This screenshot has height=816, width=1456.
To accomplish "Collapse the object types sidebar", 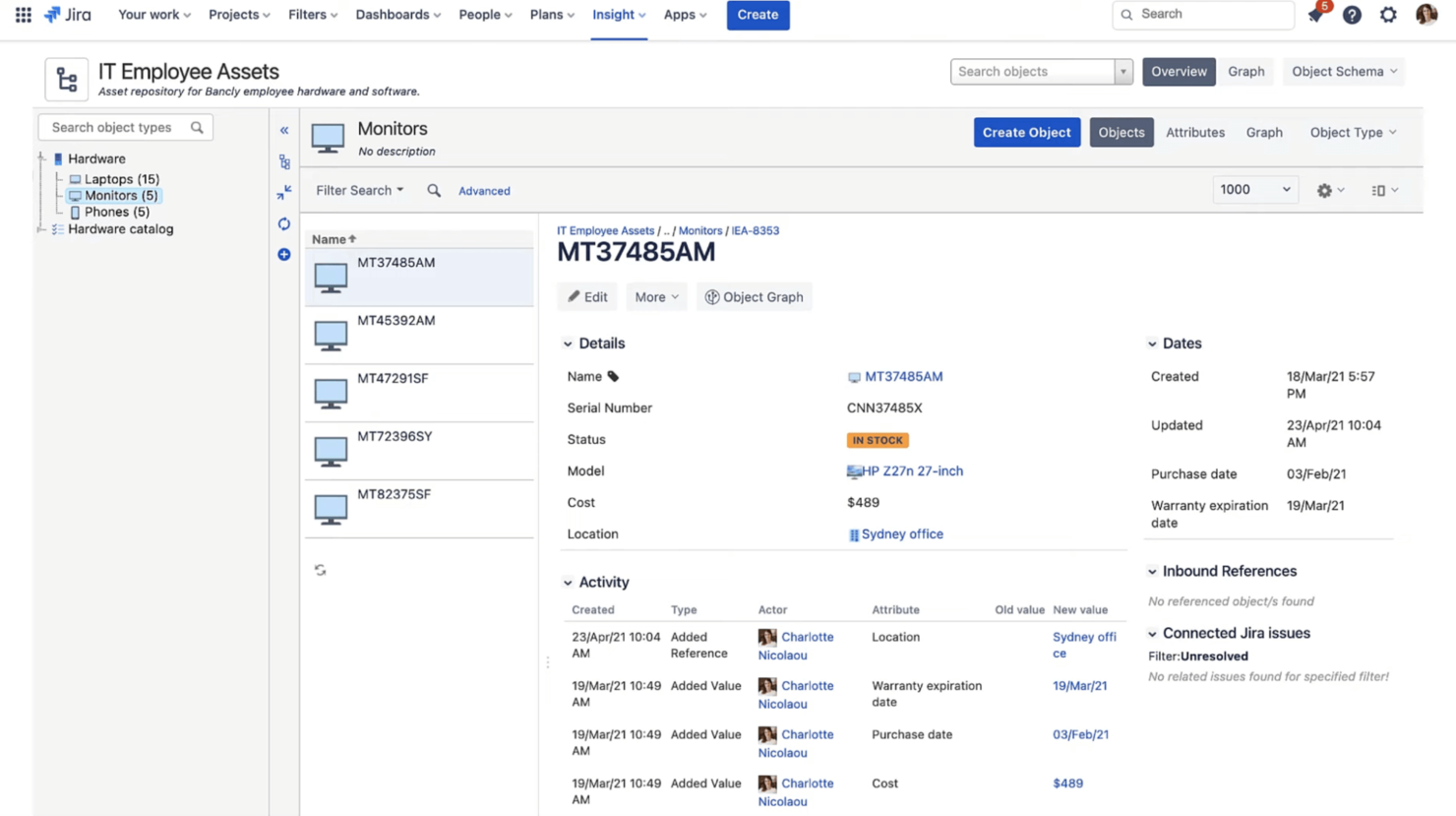I will pos(284,129).
